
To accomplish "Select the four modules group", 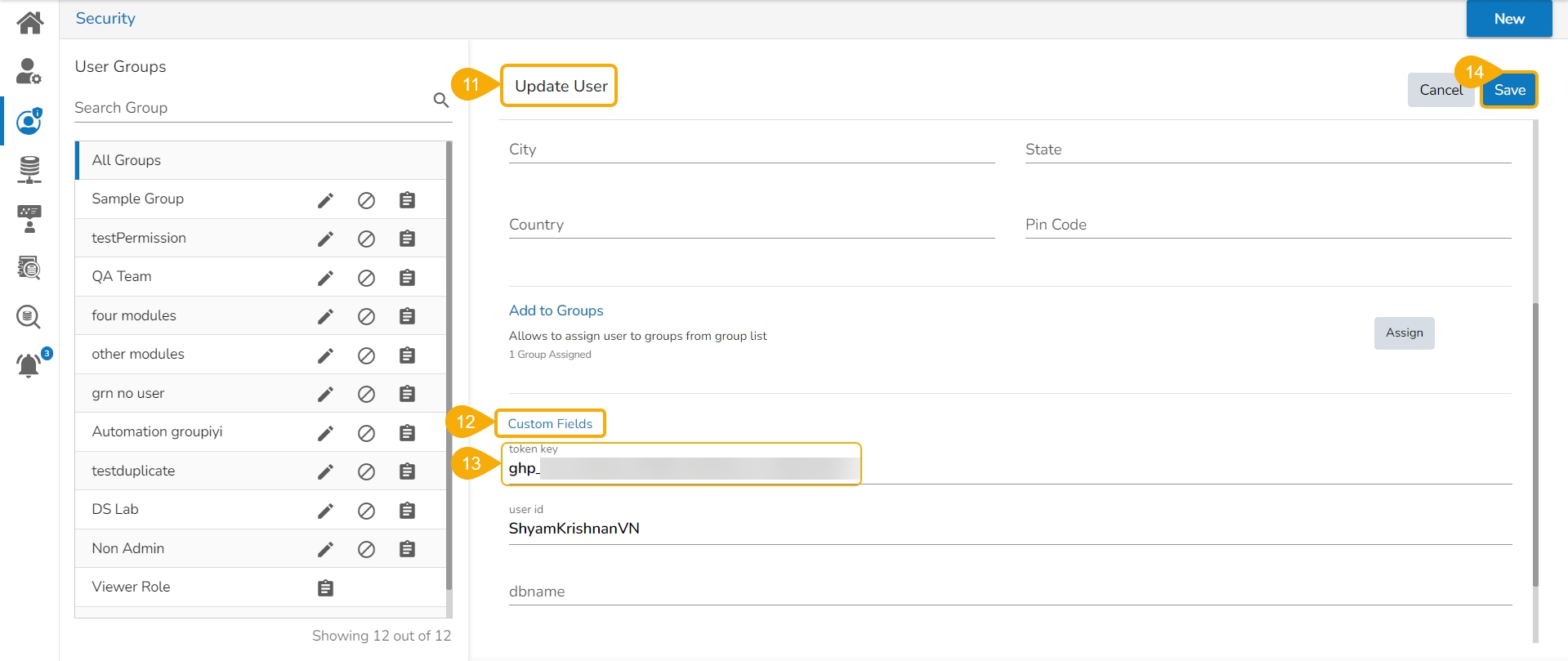I will (134, 315).
